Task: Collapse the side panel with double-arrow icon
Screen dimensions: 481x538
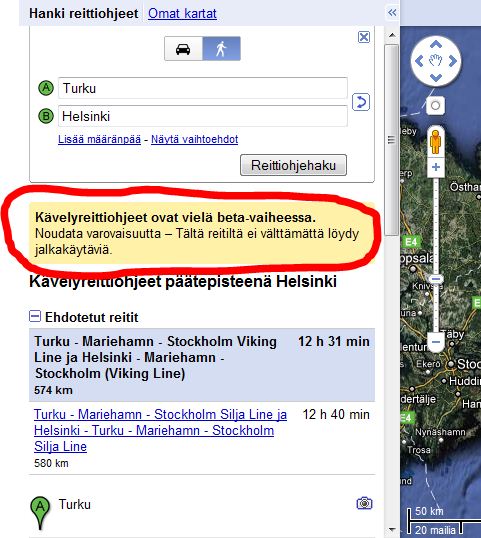Action: point(392,13)
